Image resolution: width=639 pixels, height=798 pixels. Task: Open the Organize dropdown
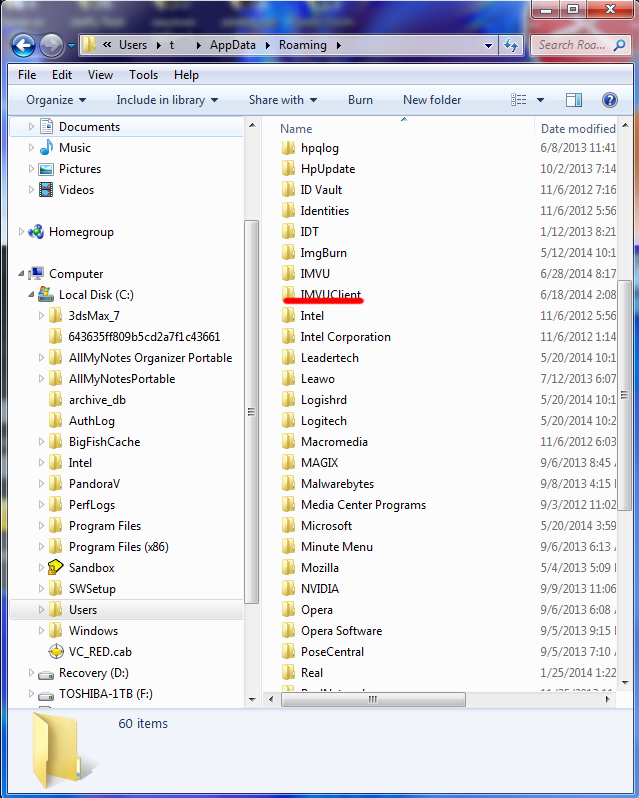click(56, 100)
